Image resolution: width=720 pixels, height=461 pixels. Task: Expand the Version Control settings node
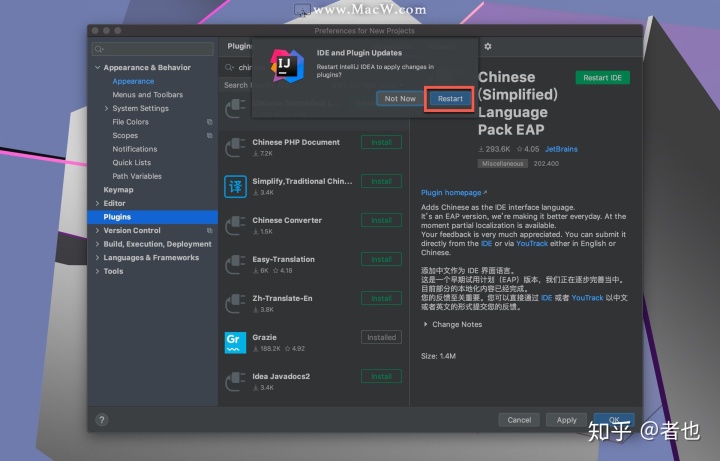(x=98, y=230)
